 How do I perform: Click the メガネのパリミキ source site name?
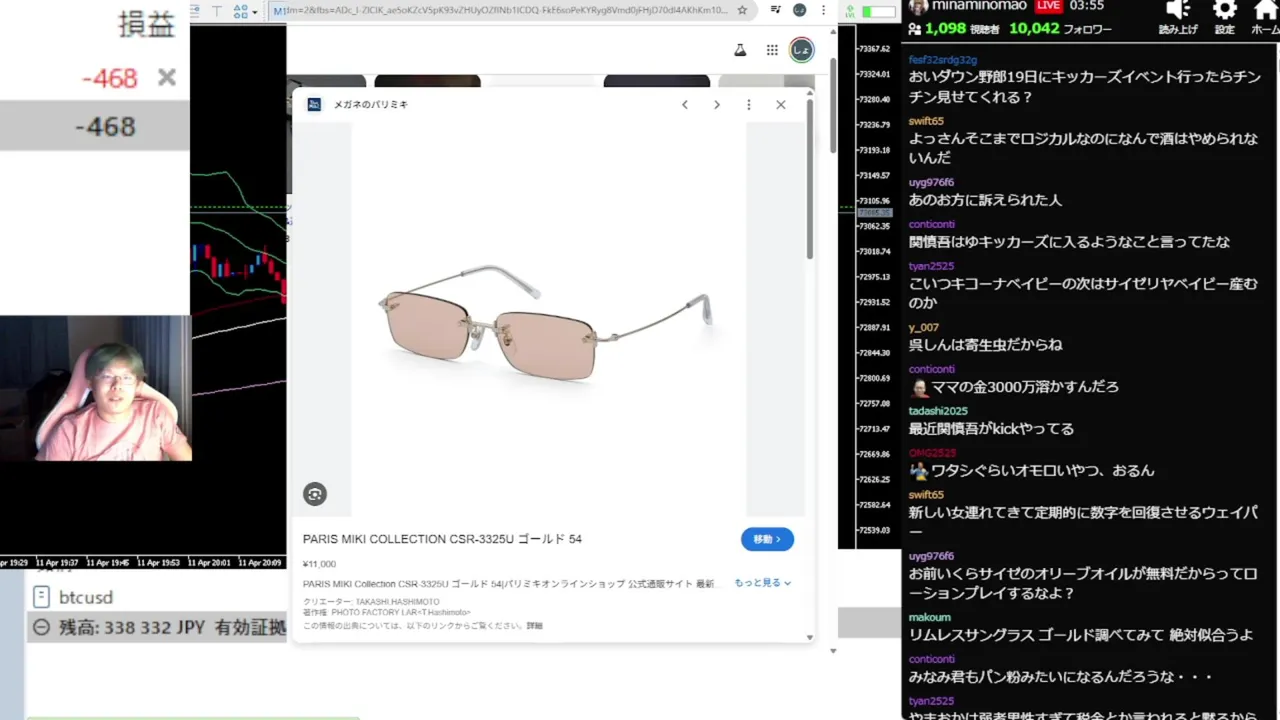coord(371,105)
